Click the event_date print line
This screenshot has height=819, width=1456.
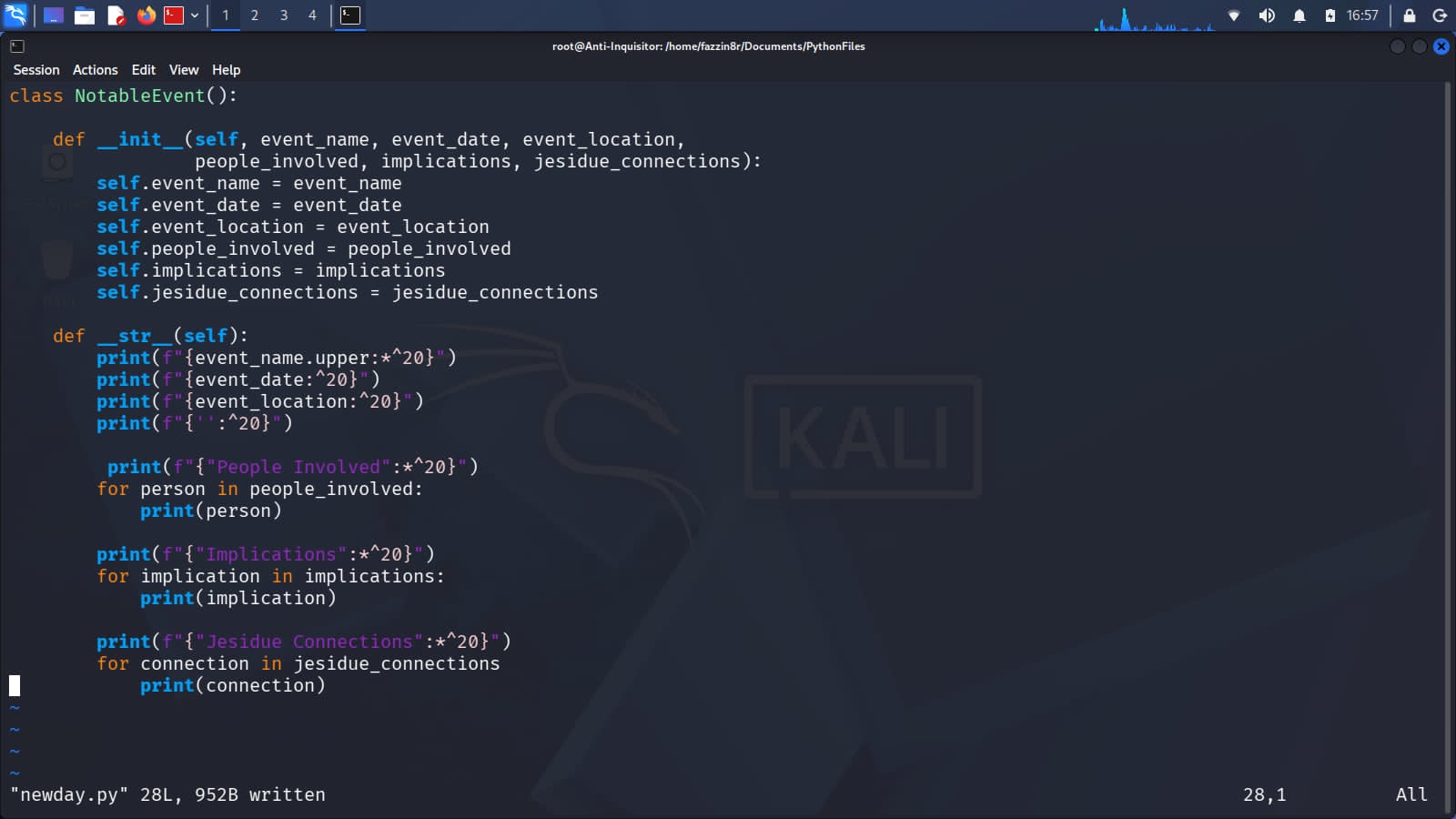pyautogui.click(x=238, y=379)
